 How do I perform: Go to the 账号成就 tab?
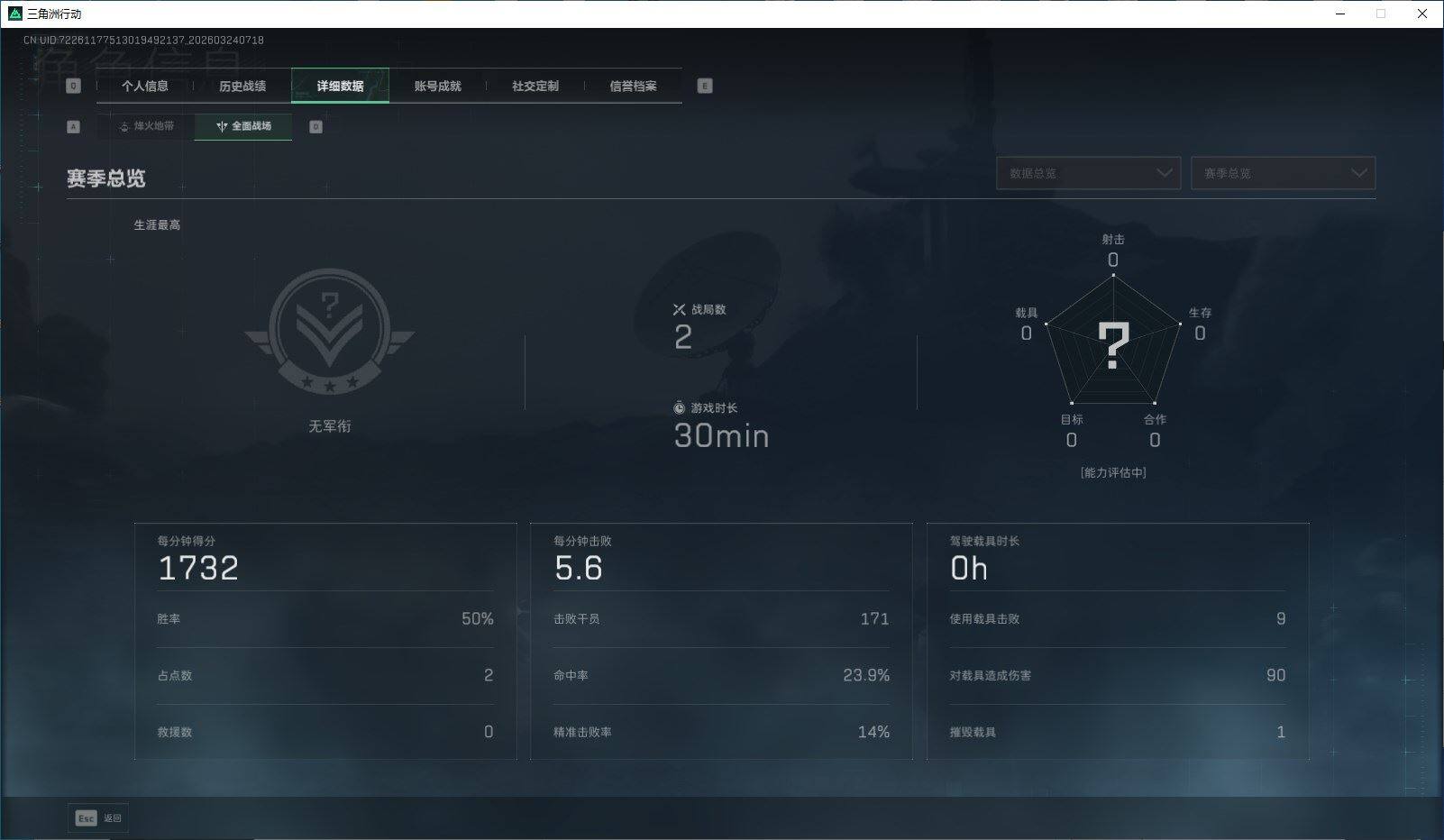pos(438,86)
